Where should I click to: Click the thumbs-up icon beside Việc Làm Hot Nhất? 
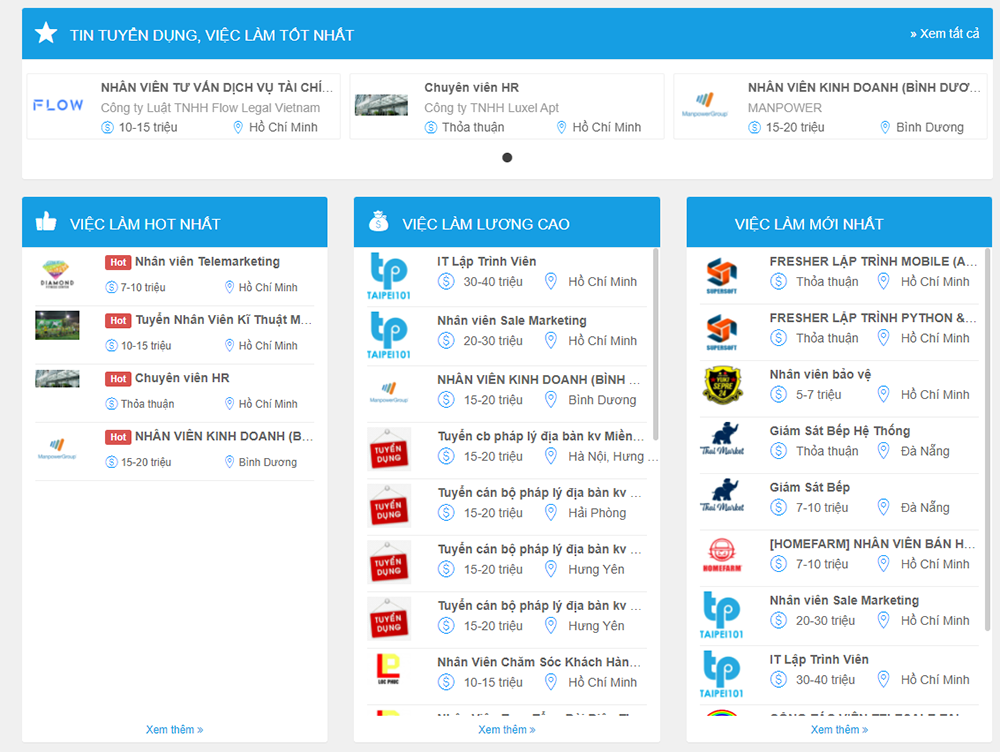pyautogui.click(x=46, y=223)
